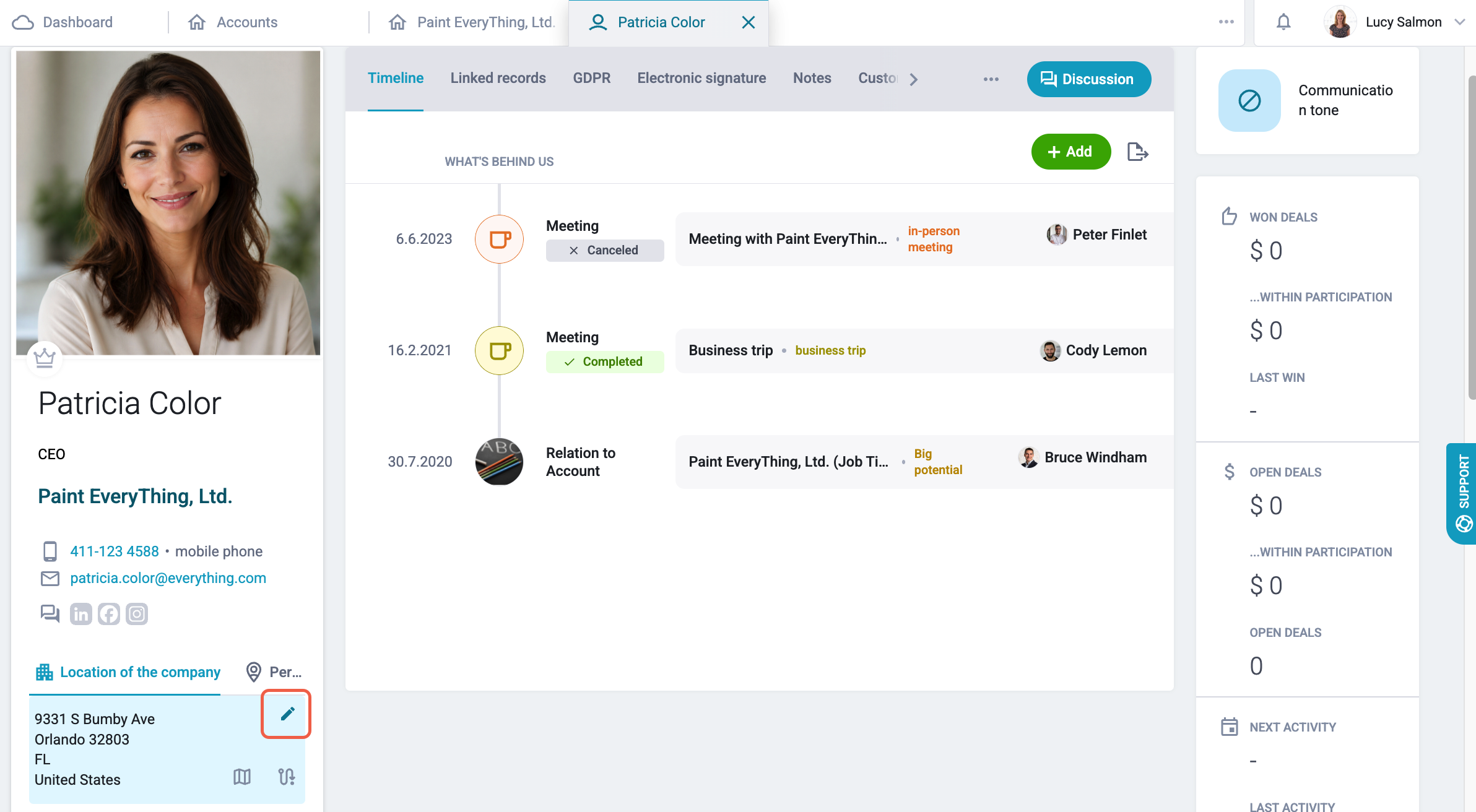This screenshot has width=1476, height=812.
Task: Click the crown badge under the photo
Action: (45, 358)
